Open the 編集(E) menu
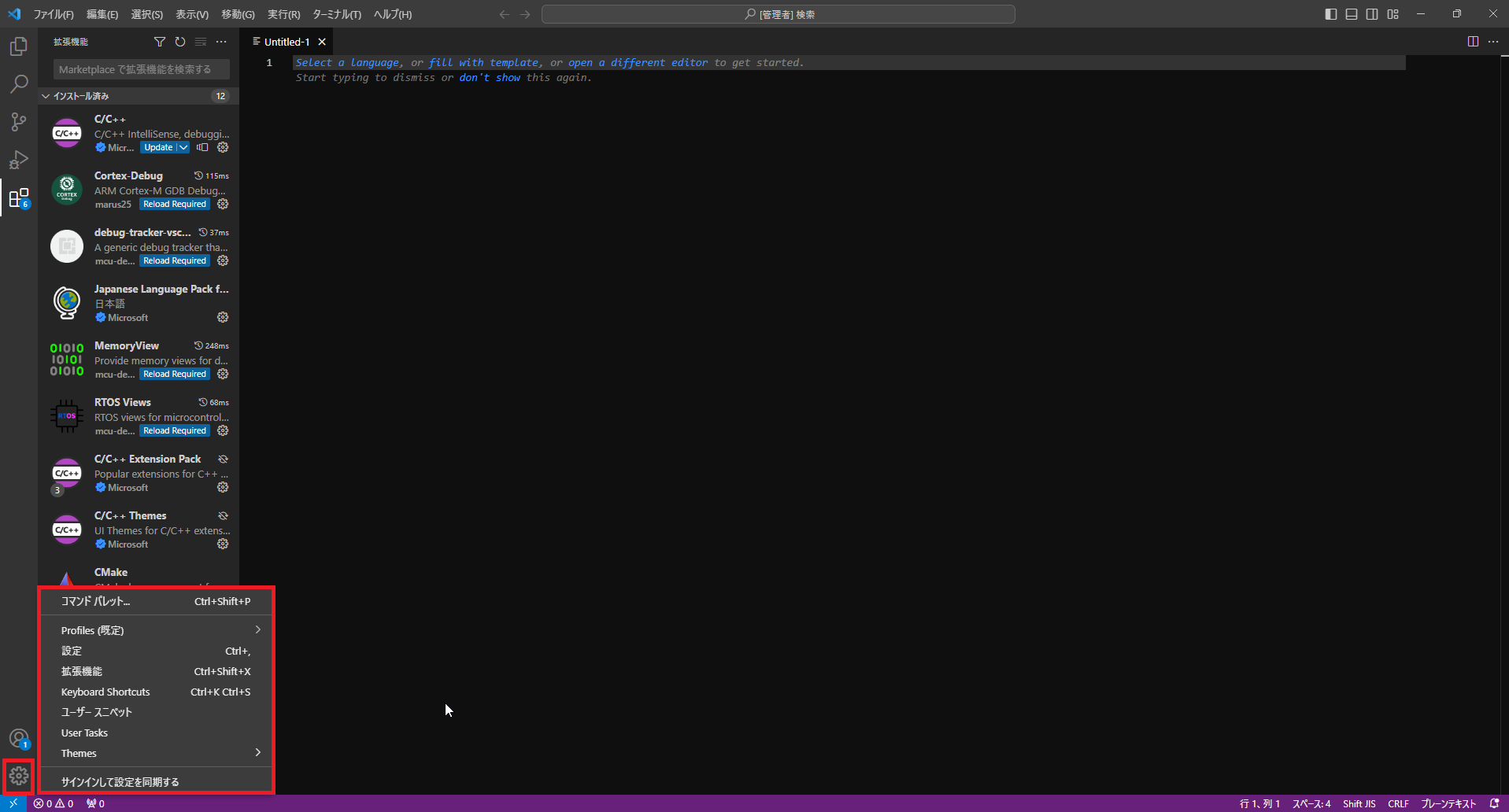 [102, 14]
